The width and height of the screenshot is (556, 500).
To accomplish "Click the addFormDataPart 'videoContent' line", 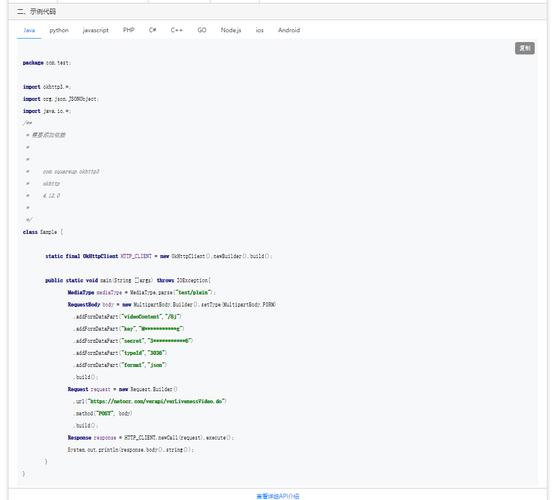I will [x=128, y=316].
